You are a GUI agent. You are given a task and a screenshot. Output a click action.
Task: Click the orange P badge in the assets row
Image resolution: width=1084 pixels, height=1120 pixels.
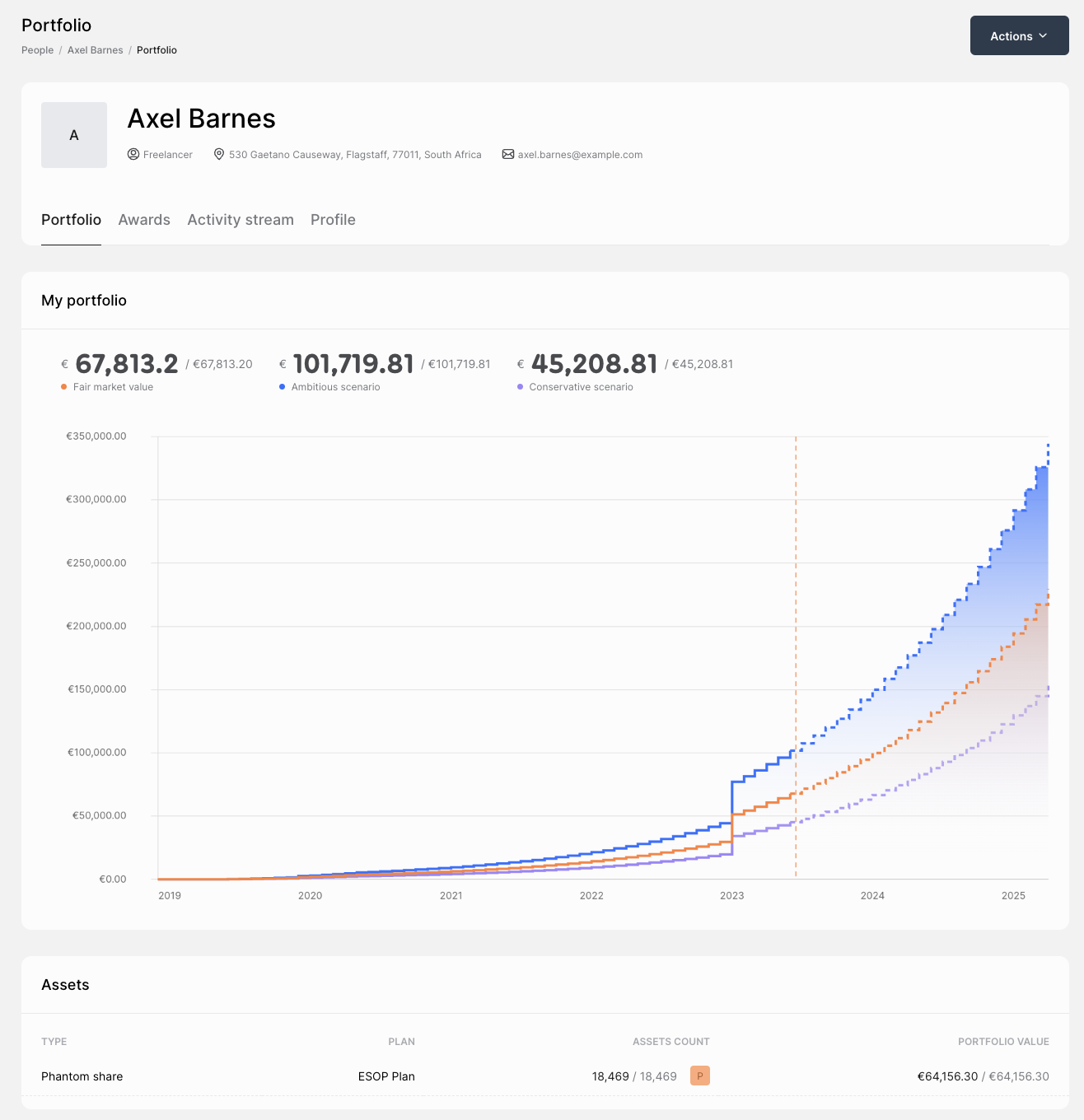[699, 1076]
